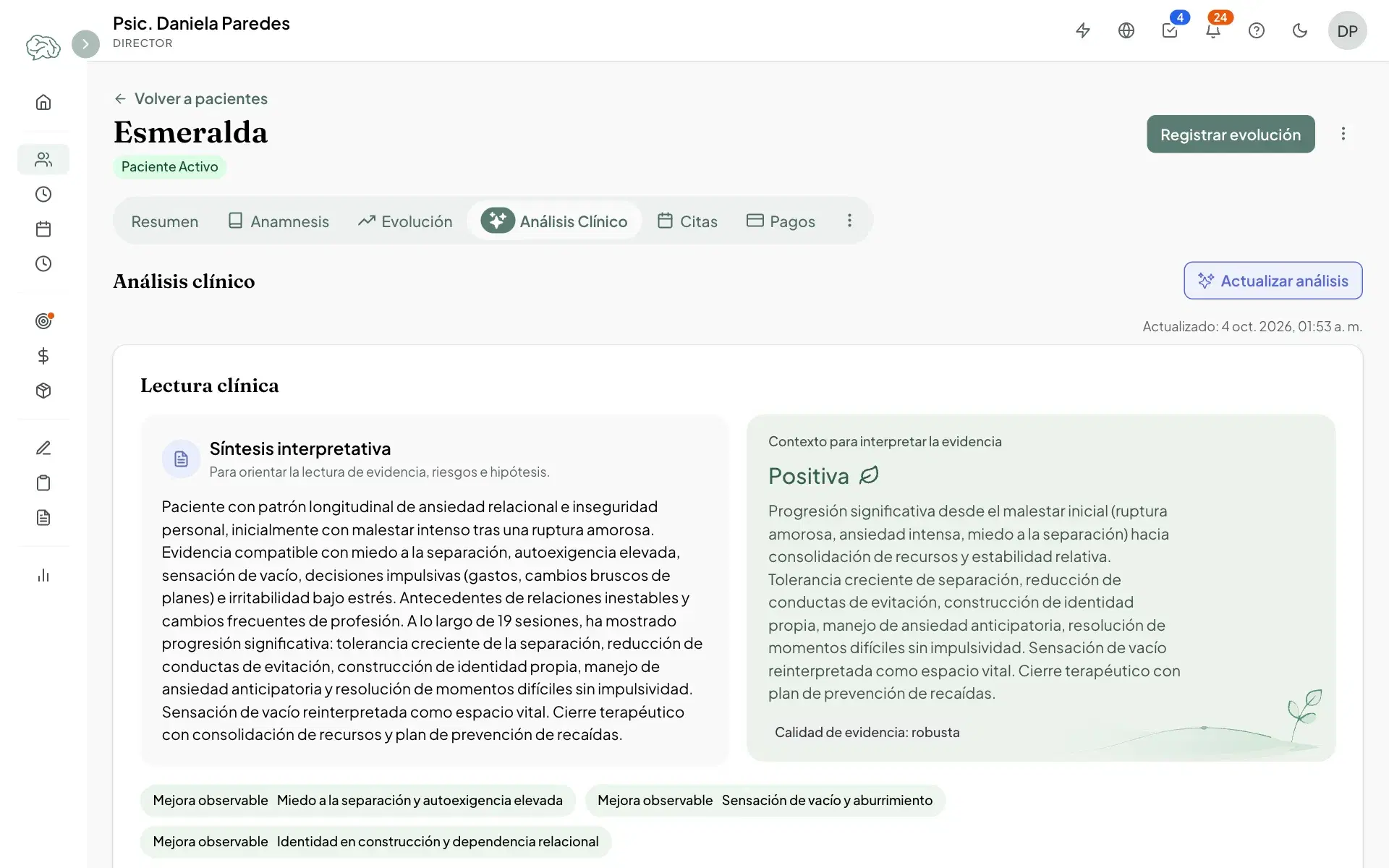Screen dimensions: 1389x868
Task: Click the brain logo icon
Action: click(x=43, y=47)
